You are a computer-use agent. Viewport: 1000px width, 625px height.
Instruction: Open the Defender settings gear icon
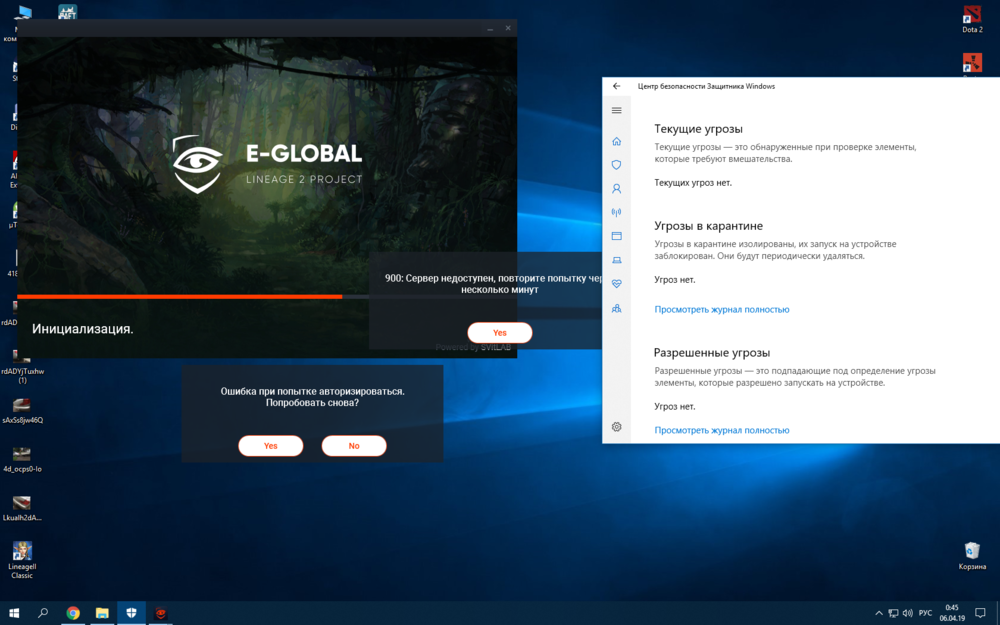pos(616,427)
